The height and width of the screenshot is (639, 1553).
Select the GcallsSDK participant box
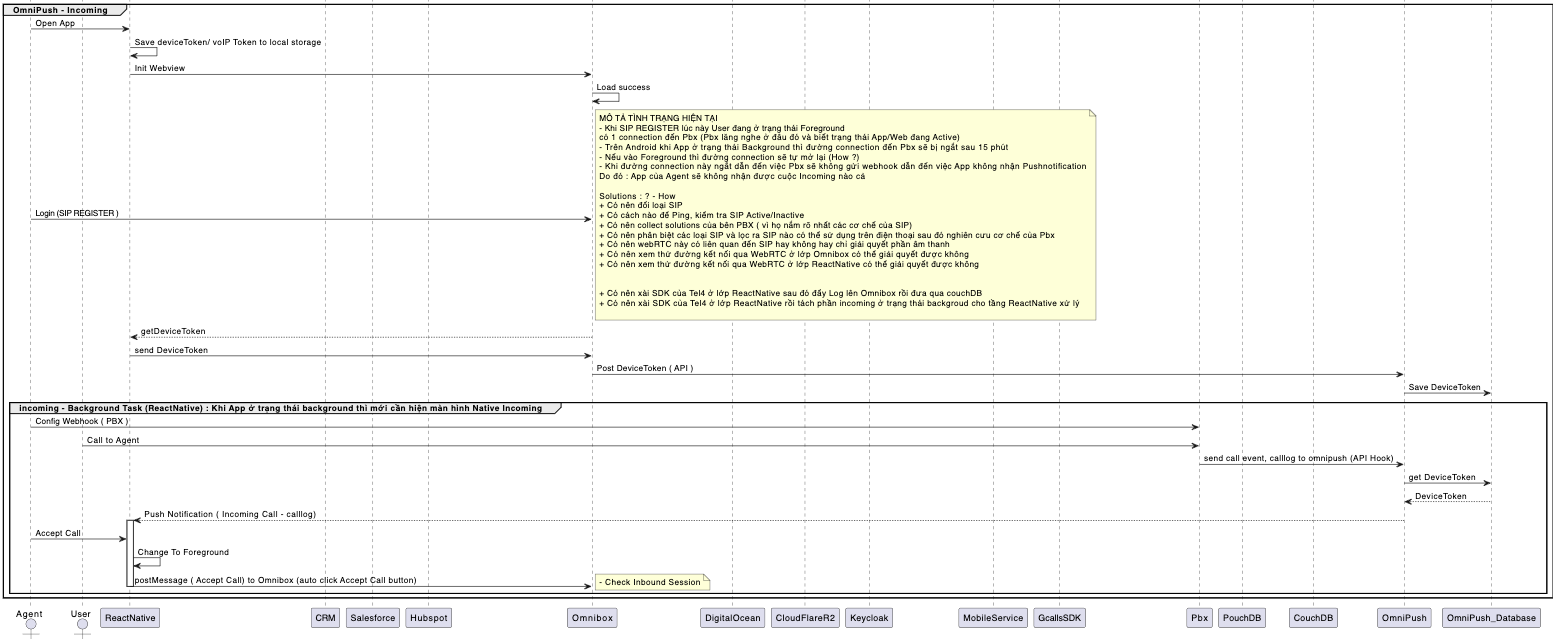(x=1059, y=618)
